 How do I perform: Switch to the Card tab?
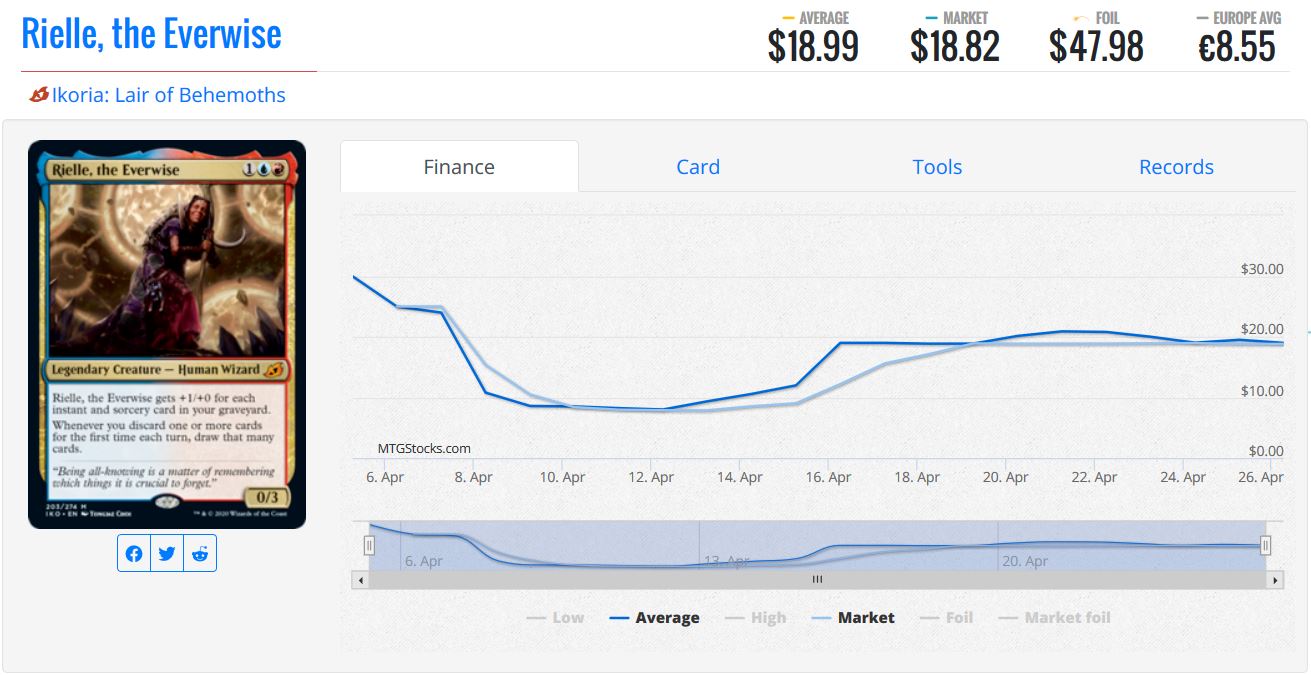(698, 167)
